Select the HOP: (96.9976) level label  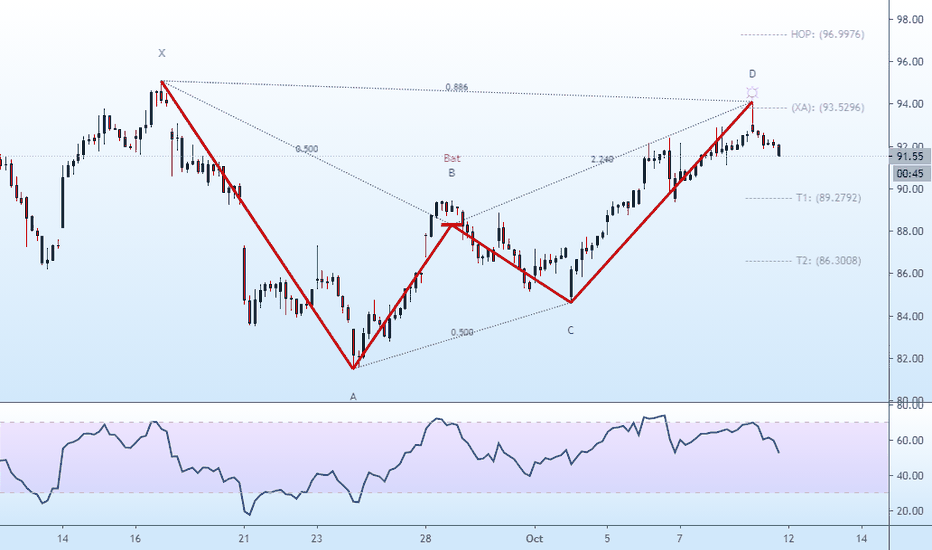[x=827, y=34]
